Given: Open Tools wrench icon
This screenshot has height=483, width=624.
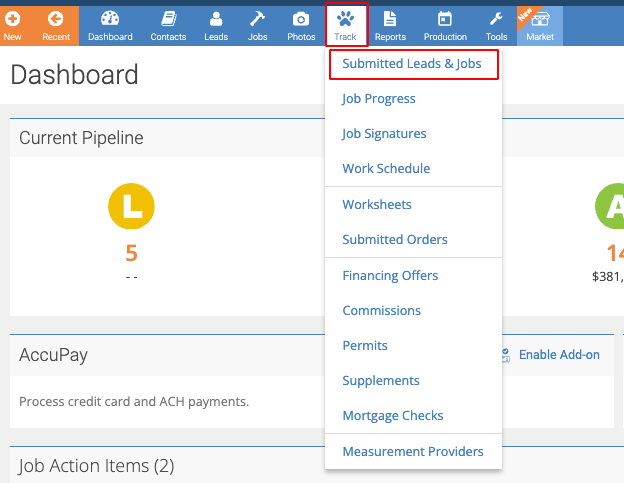Looking at the screenshot, I should [x=496, y=18].
